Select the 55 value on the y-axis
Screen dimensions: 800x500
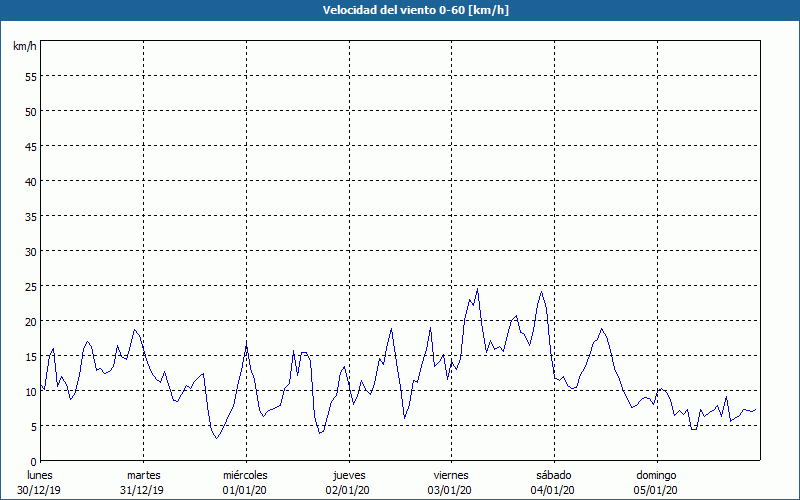point(31,77)
